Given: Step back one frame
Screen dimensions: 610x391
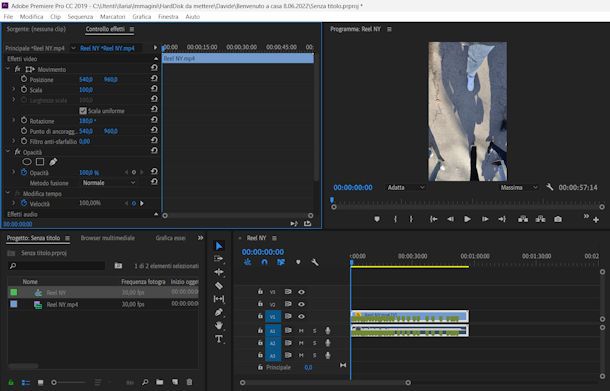Looking at the screenshot, I should point(450,219).
